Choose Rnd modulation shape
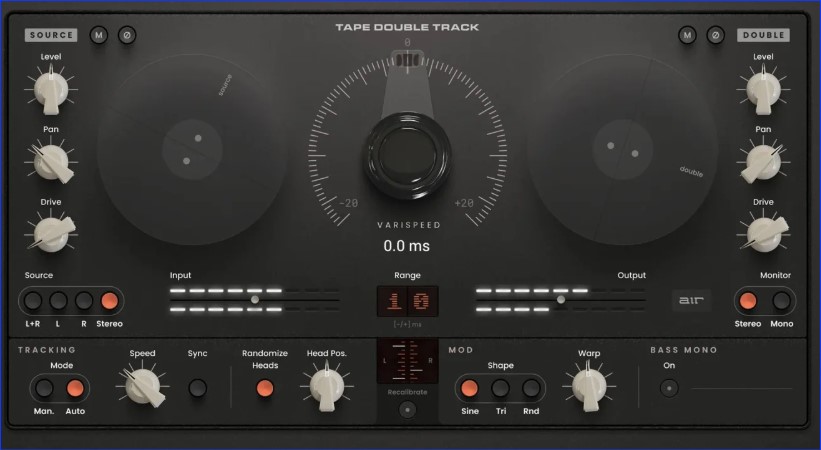Viewport: 821px width, 450px height. (x=531, y=388)
